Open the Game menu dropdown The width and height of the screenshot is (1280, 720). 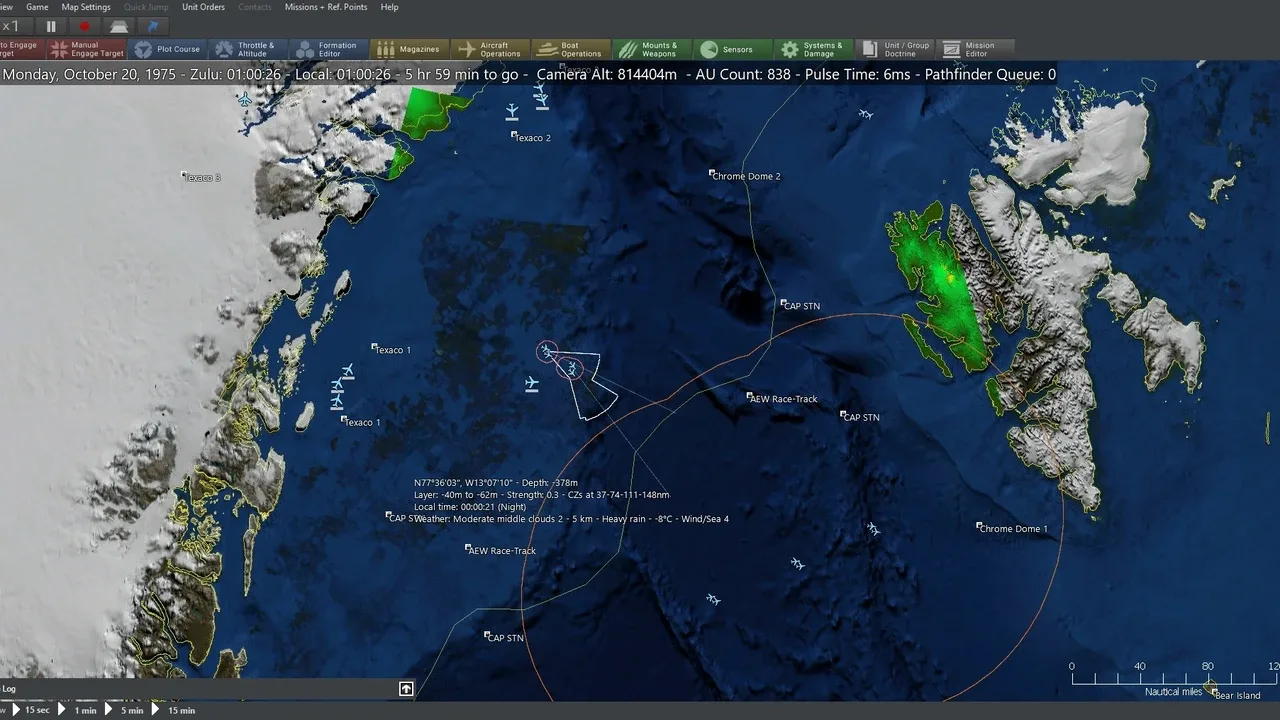pos(37,7)
